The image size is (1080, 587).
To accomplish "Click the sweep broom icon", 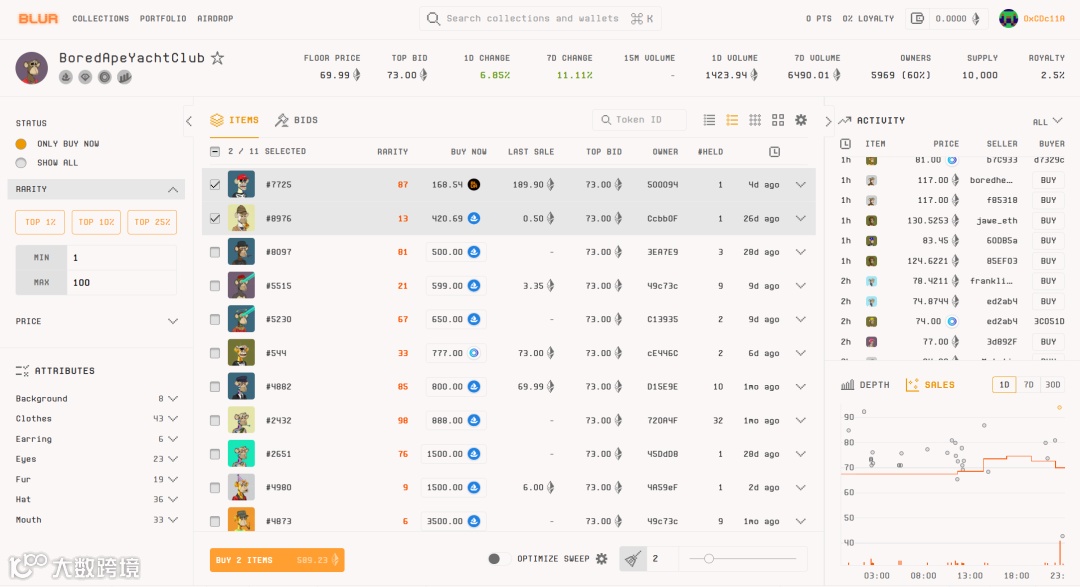I will (x=633, y=559).
